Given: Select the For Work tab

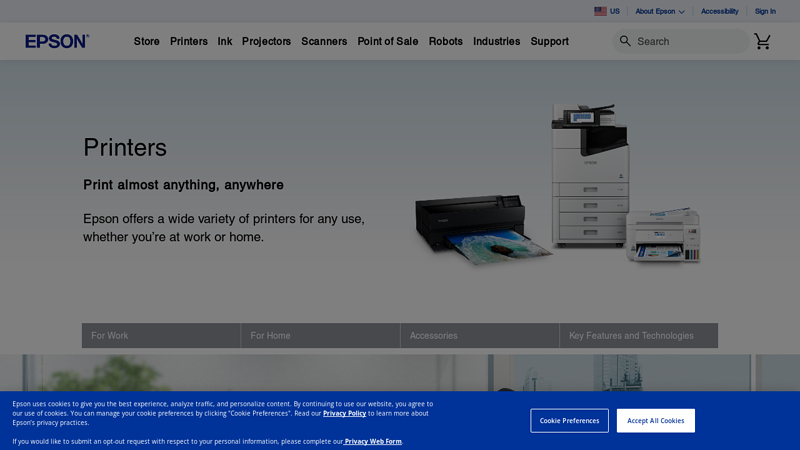Looking at the screenshot, I should [161, 336].
